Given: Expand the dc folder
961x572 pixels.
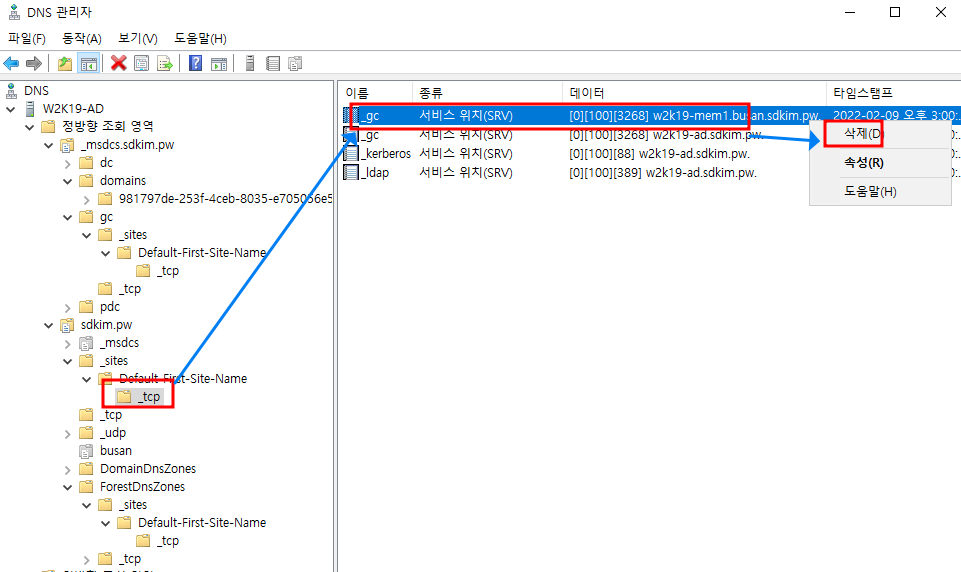Looking at the screenshot, I should pos(67,163).
